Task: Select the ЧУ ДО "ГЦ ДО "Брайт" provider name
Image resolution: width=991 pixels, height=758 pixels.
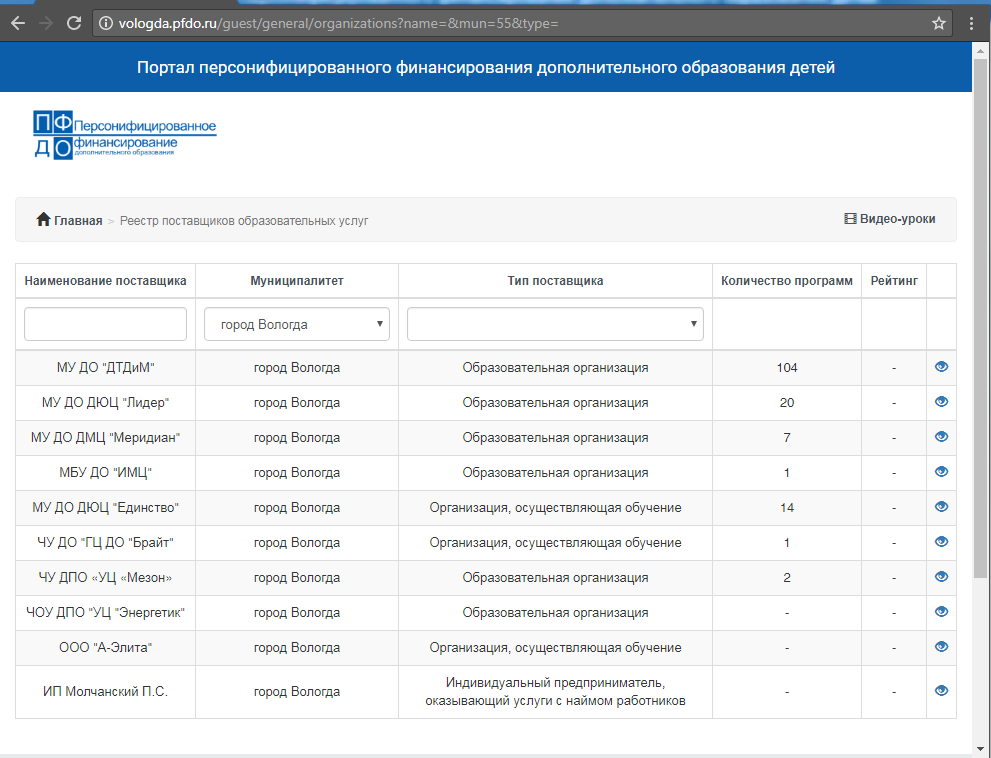Action: [106, 542]
